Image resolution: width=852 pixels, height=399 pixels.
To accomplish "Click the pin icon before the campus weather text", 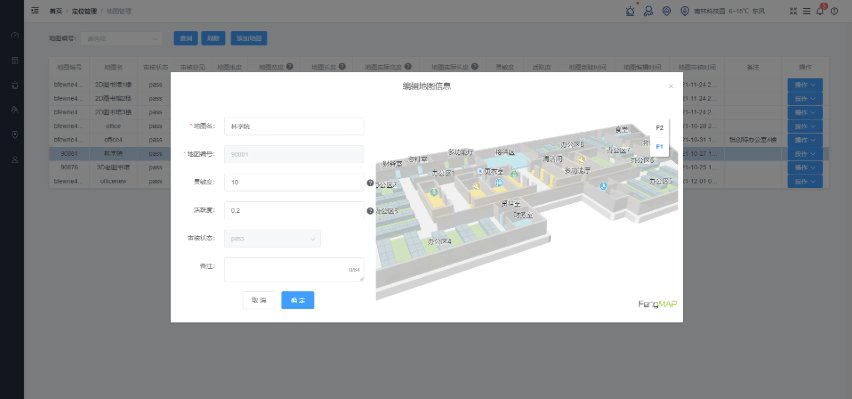I will click(685, 11).
